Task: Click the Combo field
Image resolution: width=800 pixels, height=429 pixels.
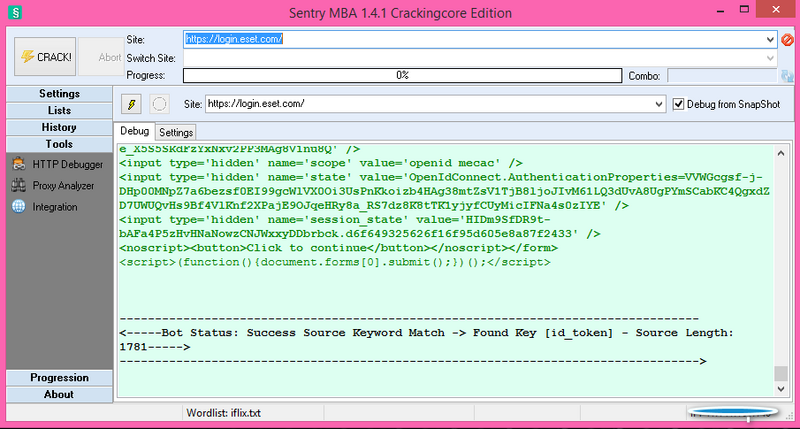Action: pos(722,76)
